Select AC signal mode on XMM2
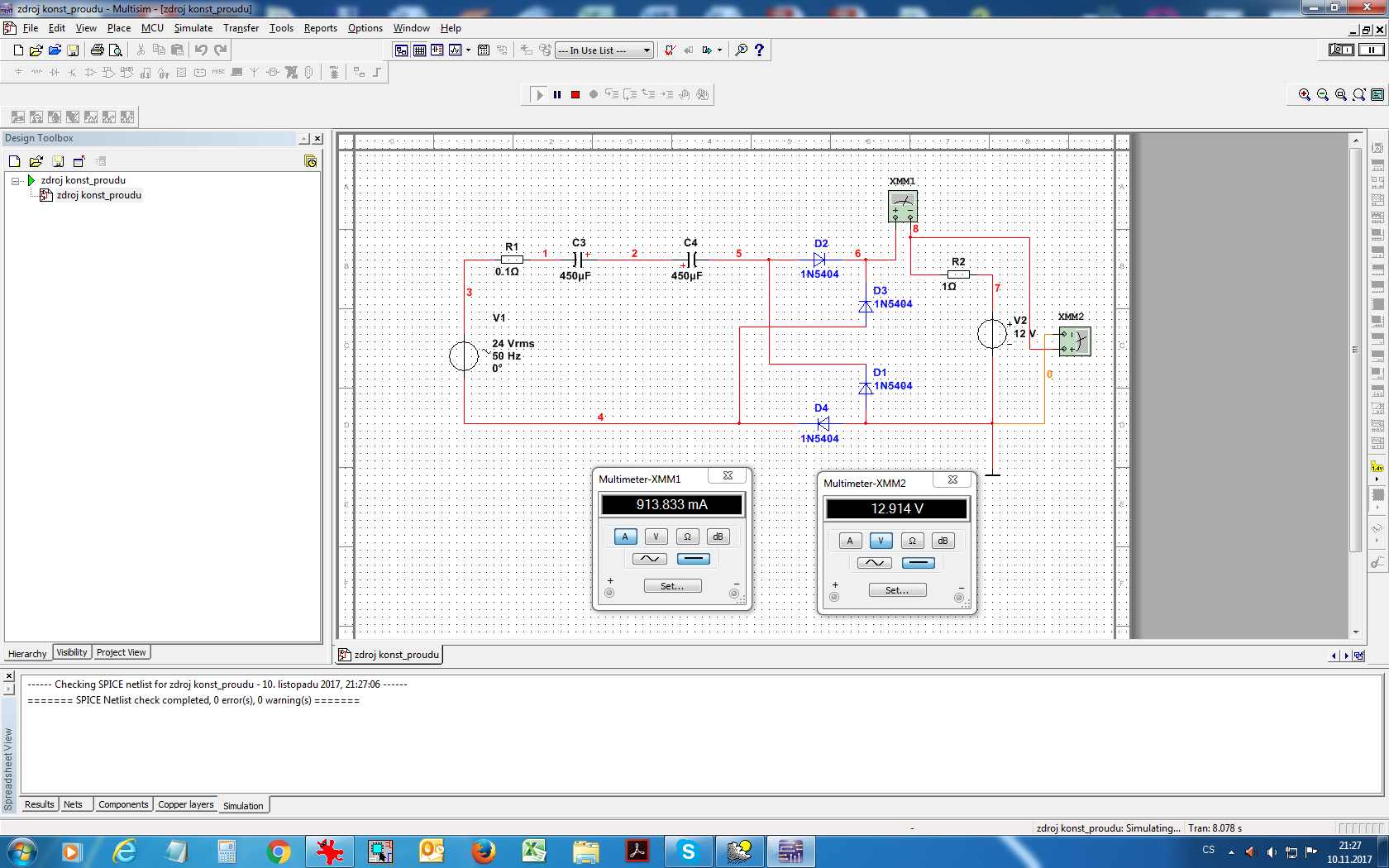Viewport: 1389px width, 868px height. pyautogui.click(x=875, y=563)
